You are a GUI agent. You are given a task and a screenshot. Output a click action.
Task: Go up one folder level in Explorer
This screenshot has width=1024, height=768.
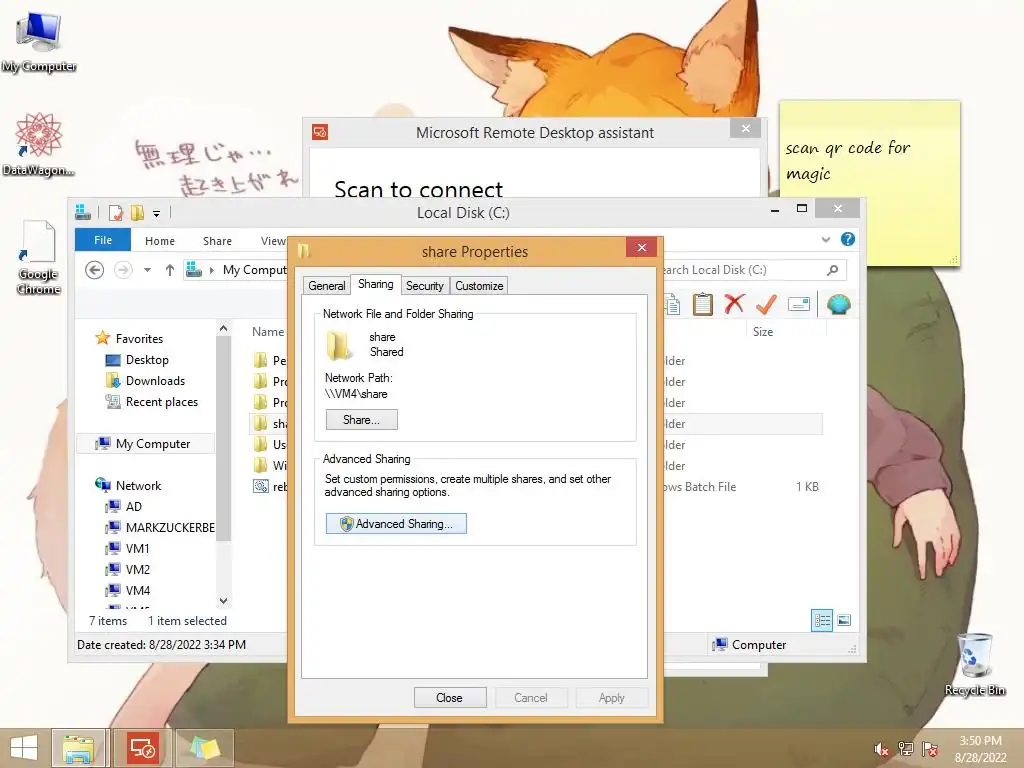(170, 270)
